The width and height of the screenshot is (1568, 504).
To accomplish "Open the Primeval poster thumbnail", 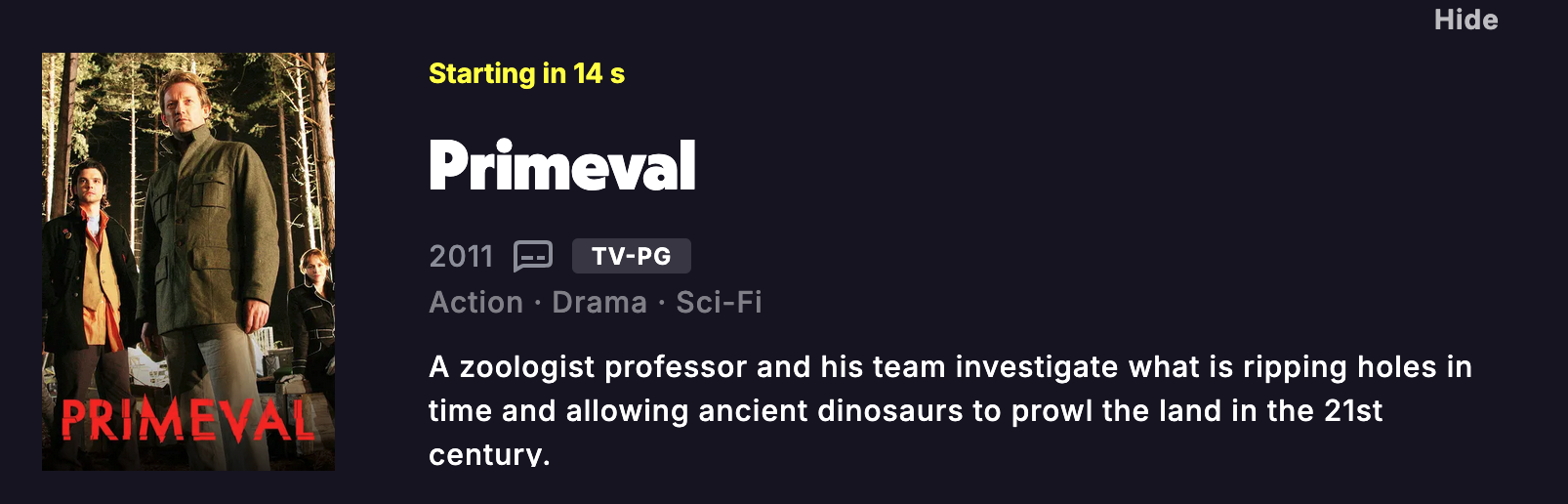I will pyautogui.click(x=188, y=262).
